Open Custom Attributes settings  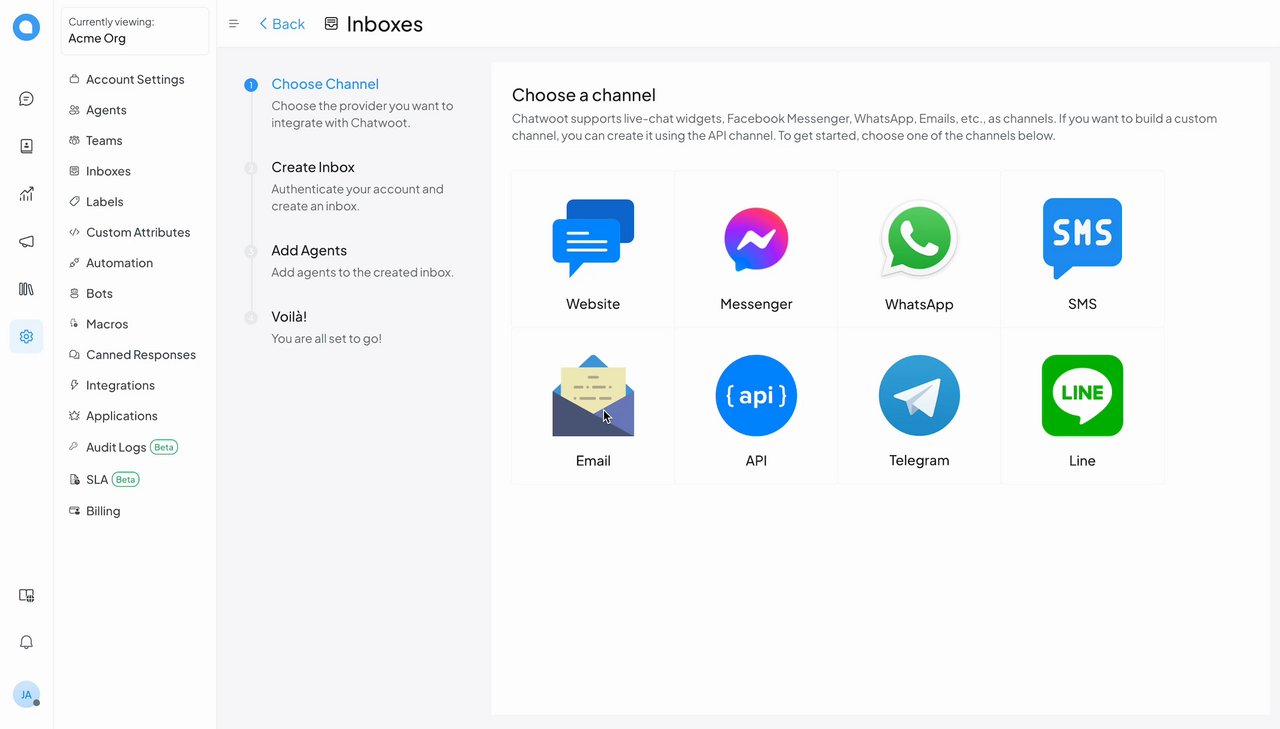point(135,232)
